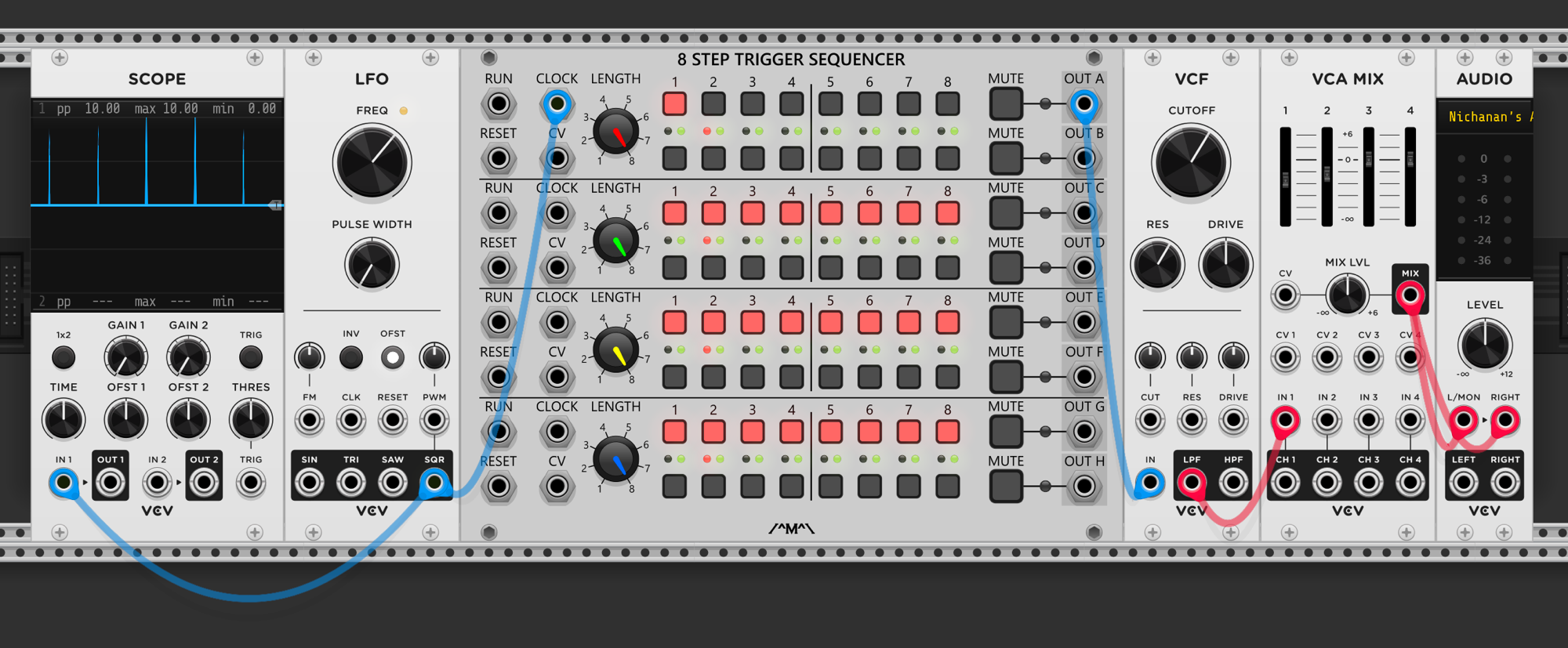The image size is (1568, 648).
Task: Click the LFO SAW output jack
Action: [x=393, y=483]
